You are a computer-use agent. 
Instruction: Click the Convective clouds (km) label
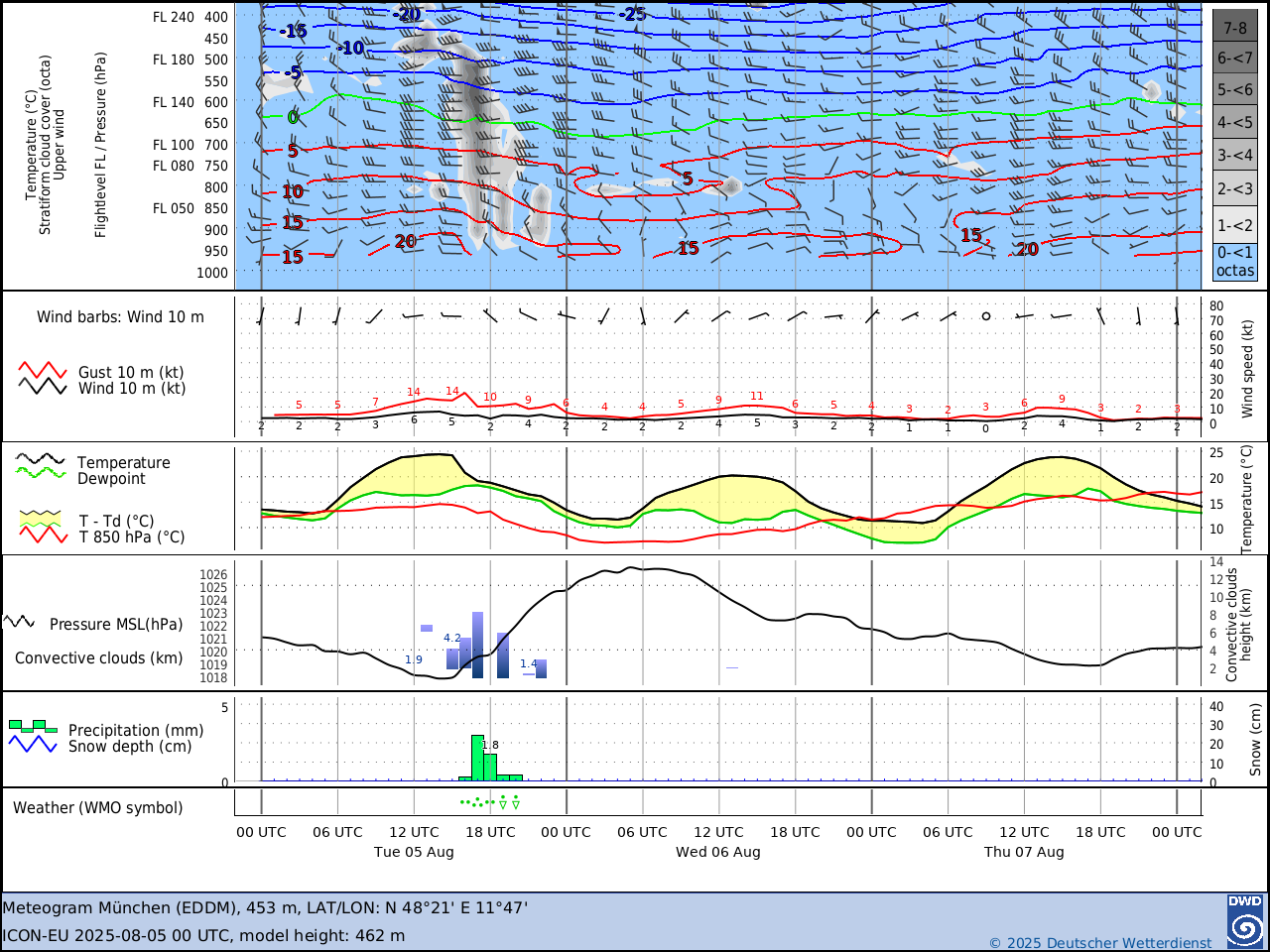click(98, 658)
